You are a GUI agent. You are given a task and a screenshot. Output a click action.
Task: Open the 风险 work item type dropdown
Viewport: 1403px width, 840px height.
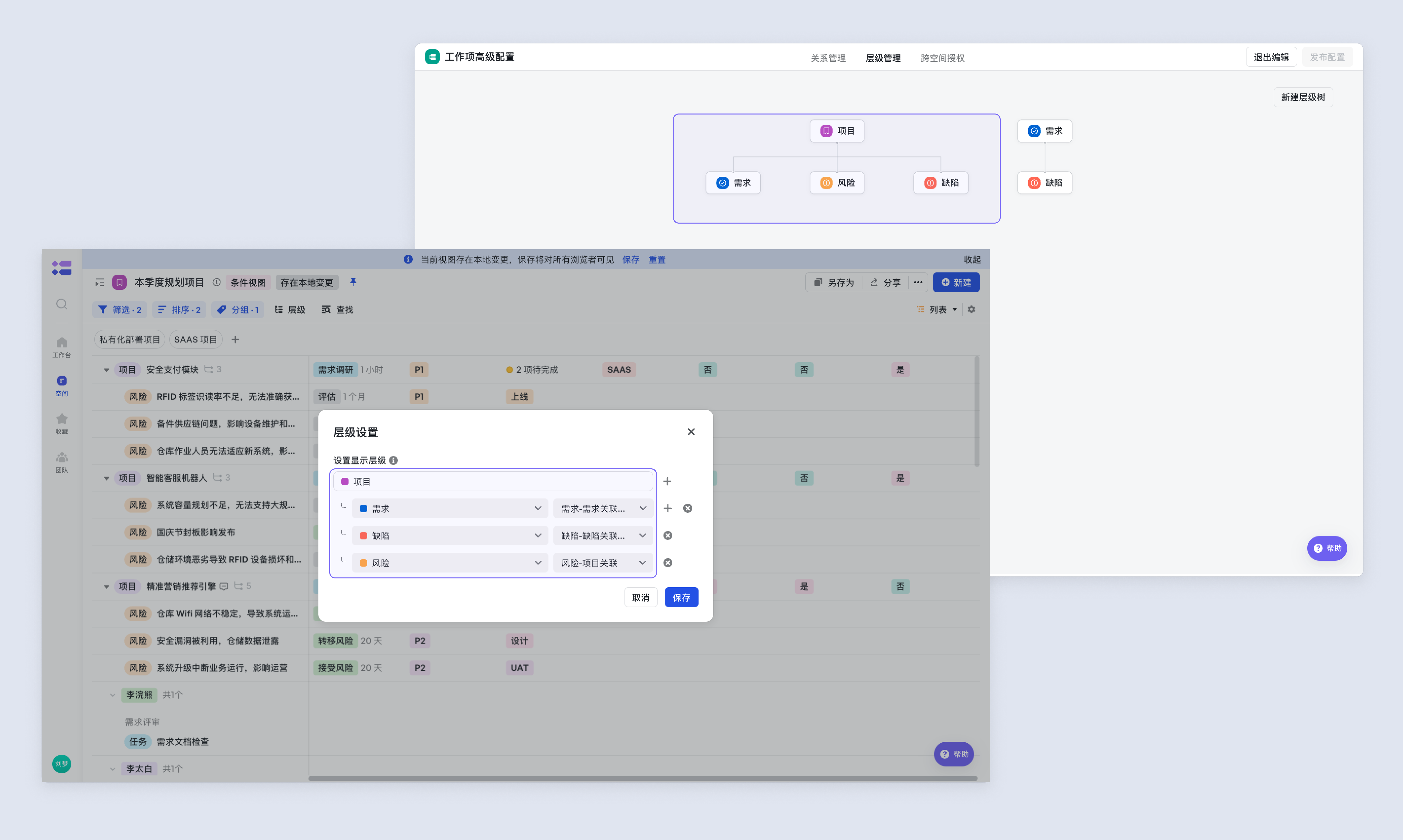pos(450,563)
